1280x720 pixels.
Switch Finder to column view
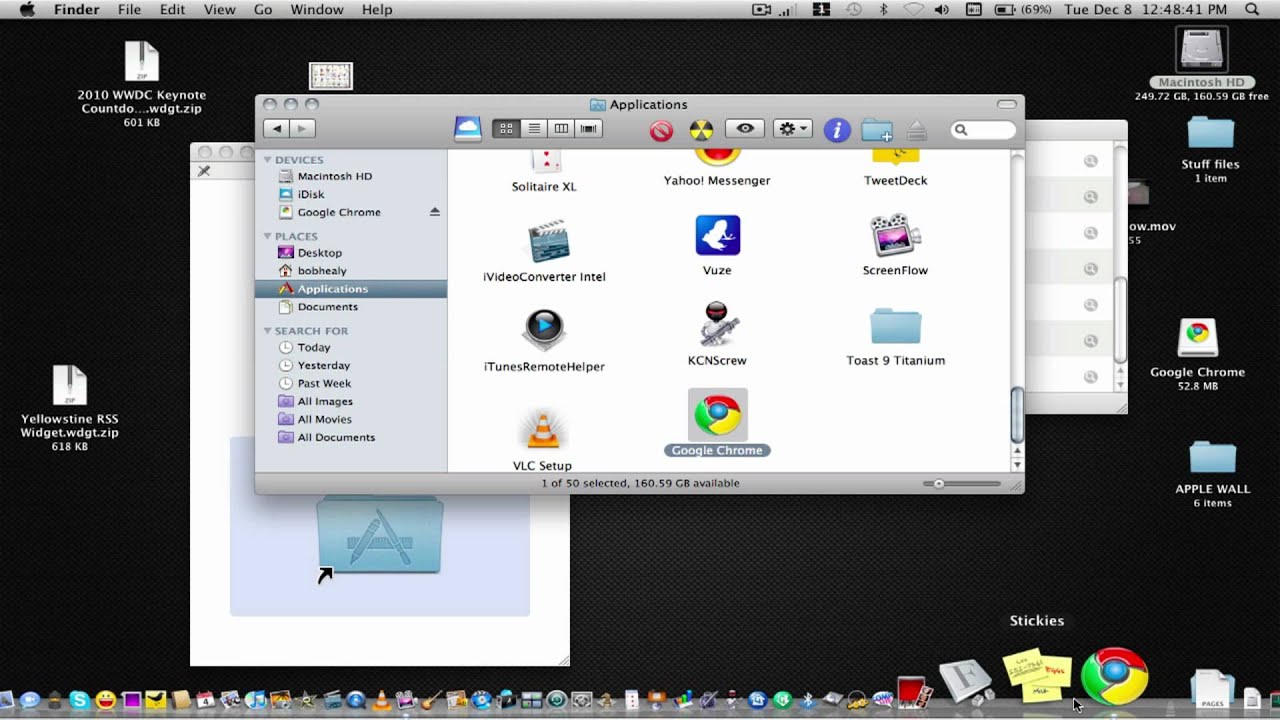pyautogui.click(x=561, y=129)
